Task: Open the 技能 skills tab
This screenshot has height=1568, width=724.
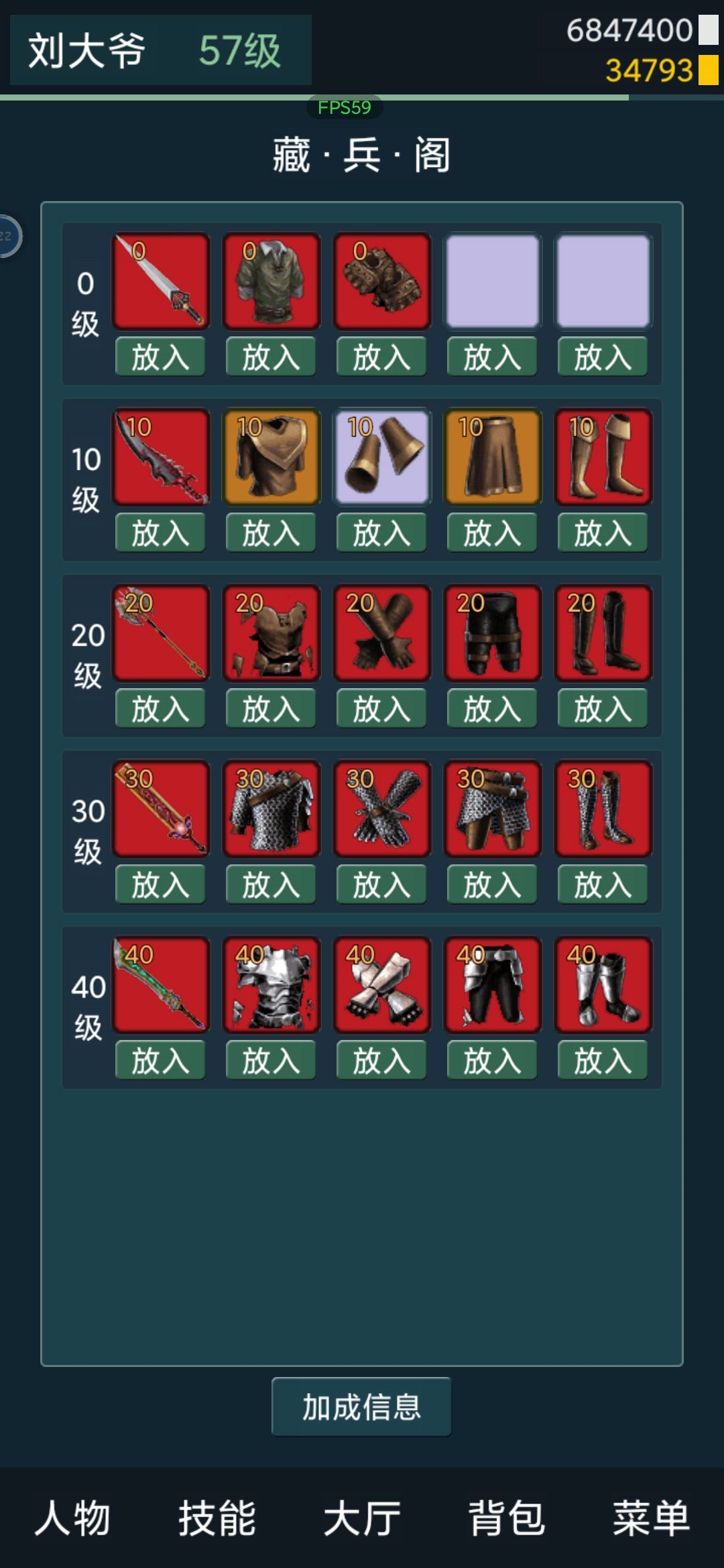Action: pos(217,1518)
